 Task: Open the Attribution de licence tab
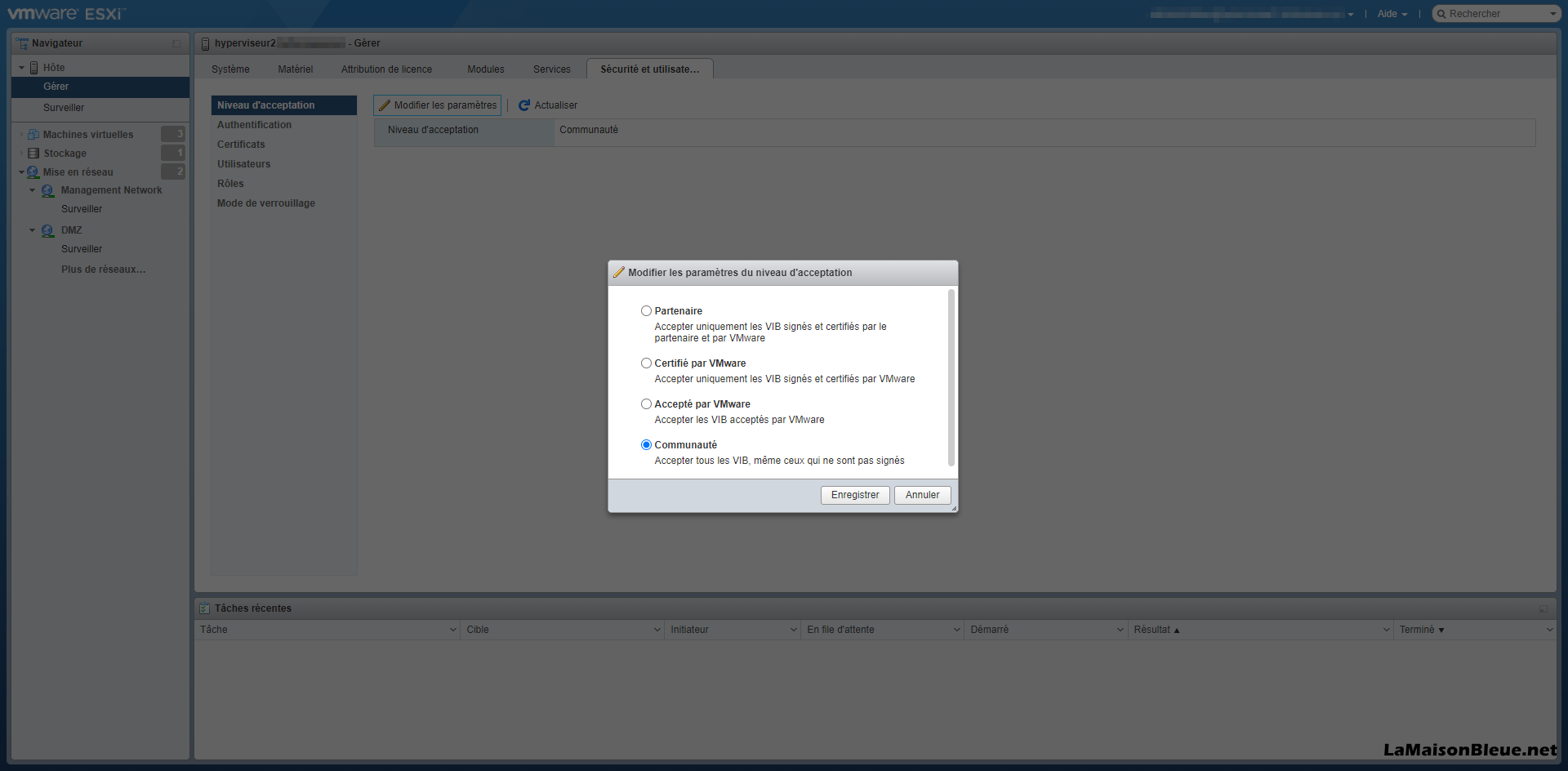(x=386, y=69)
